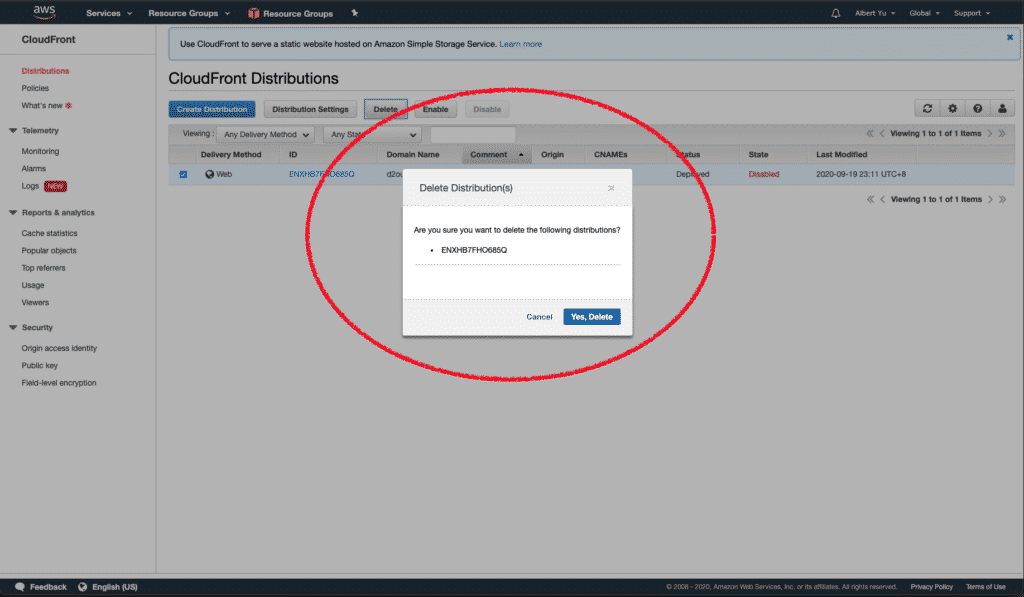Open Alarms in the sidebar

point(34,169)
